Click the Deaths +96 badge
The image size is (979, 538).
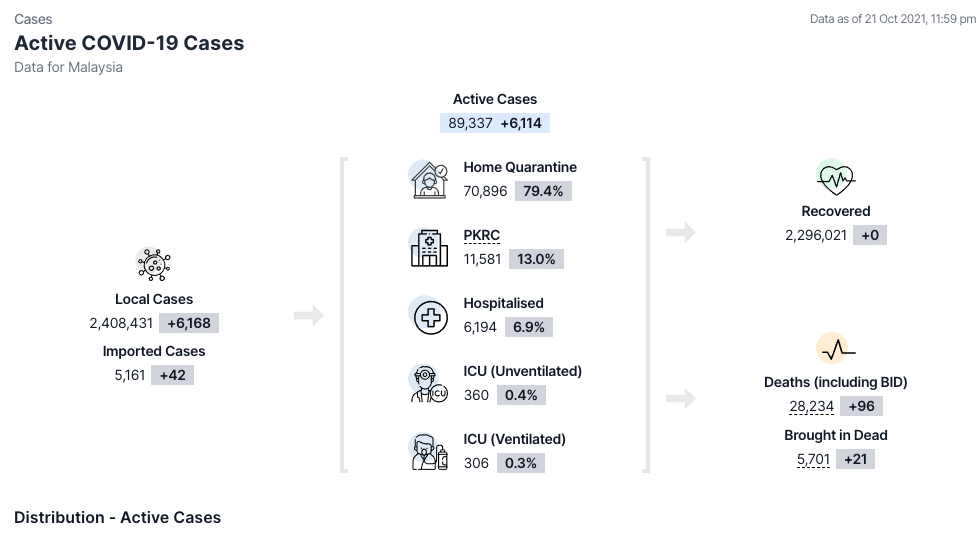click(861, 407)
